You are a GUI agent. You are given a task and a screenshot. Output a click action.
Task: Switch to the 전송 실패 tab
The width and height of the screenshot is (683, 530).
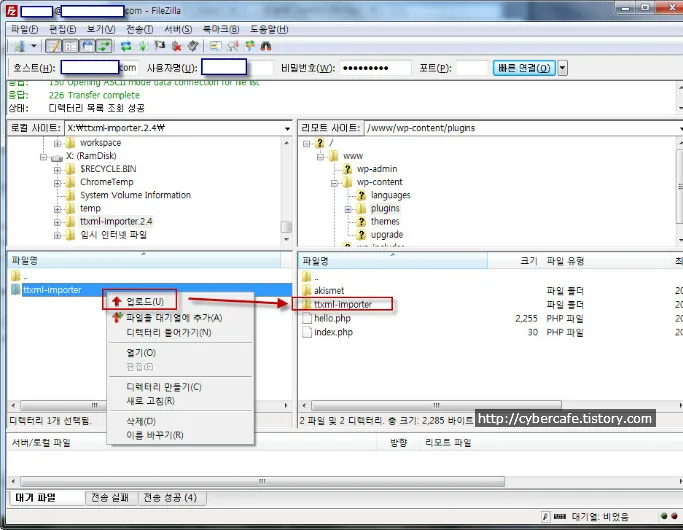click(x=110, y=498)
